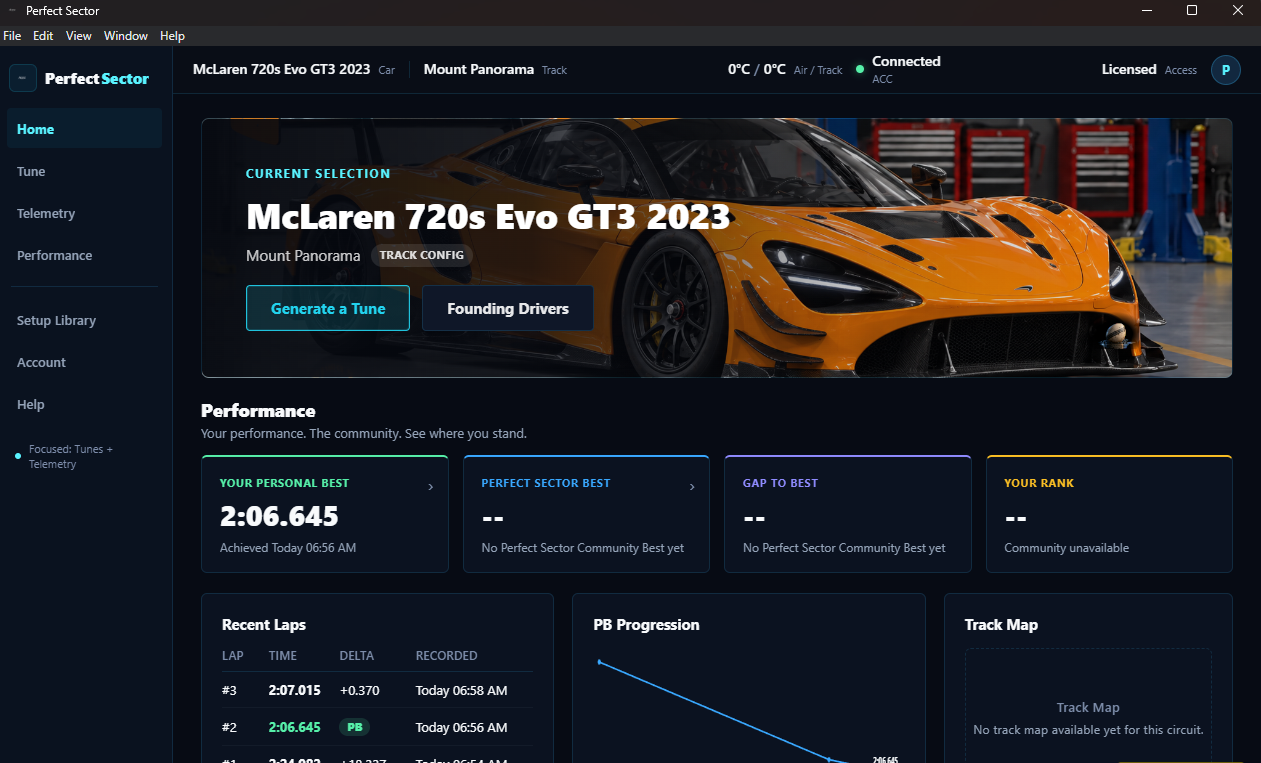Viewport: 1261px width, 763px height.
Task: Expand the Perfect Sector Best card chevron
Action: pyautogui.click(x=692, y=487)
